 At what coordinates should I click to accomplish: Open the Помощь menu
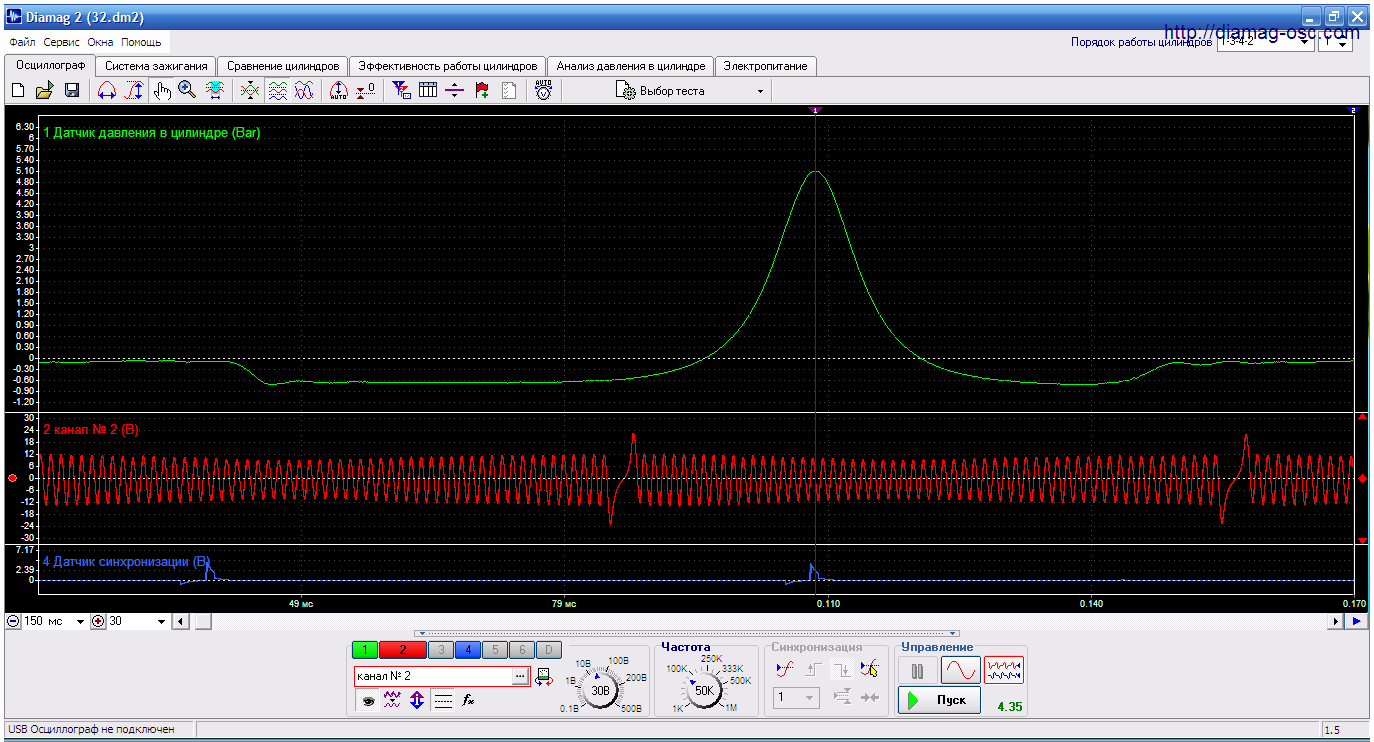tap(141, 43)
